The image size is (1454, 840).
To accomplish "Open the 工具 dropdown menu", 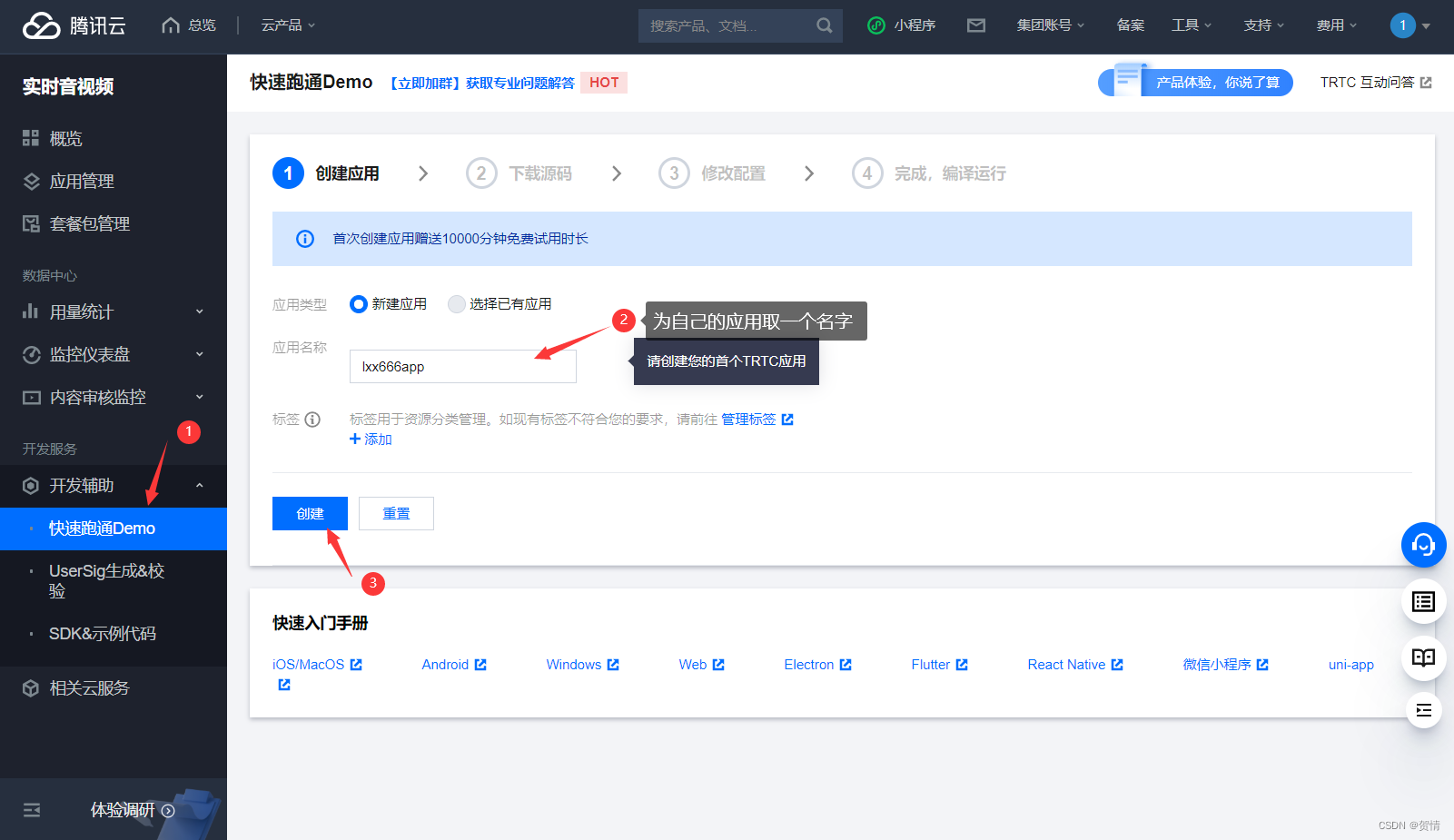I will click(x=1192, y=25).
